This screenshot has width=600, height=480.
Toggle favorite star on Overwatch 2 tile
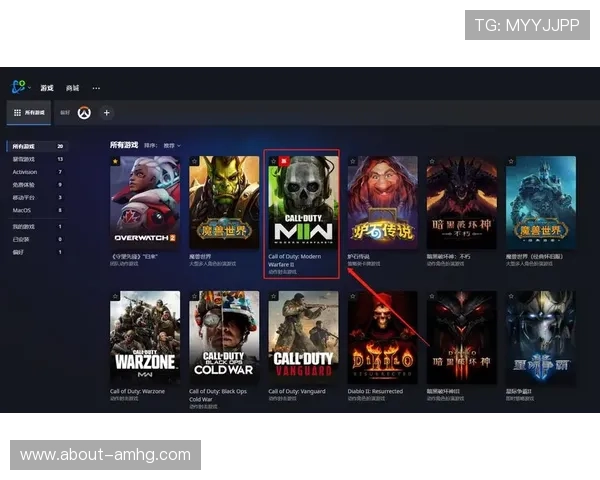click(115, 161)
